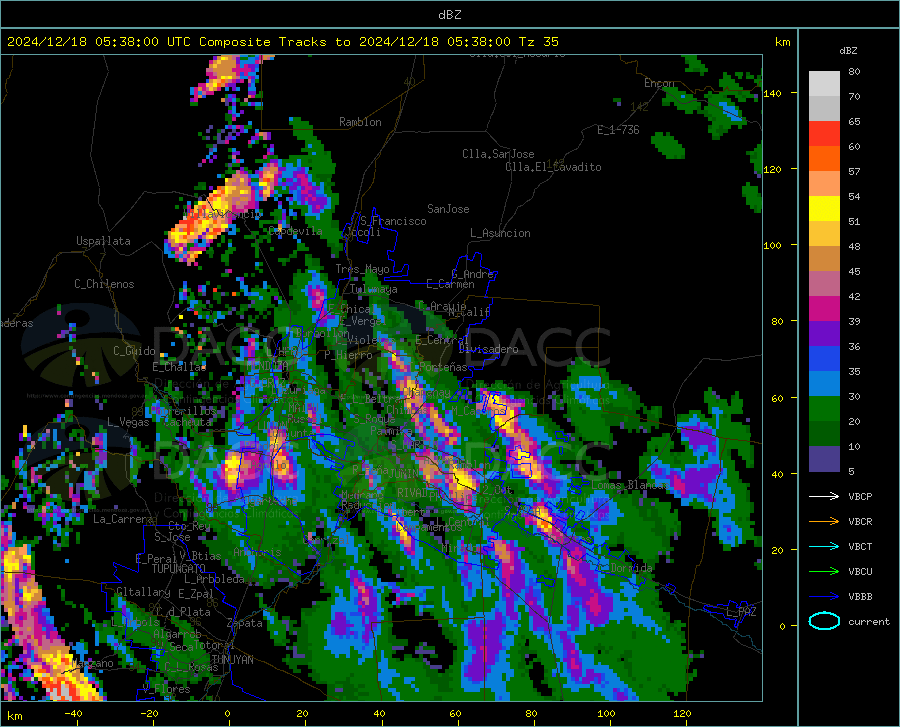Select the yellow 51 dBZ color swatch
900x727 pixels.
pos(824,209)
